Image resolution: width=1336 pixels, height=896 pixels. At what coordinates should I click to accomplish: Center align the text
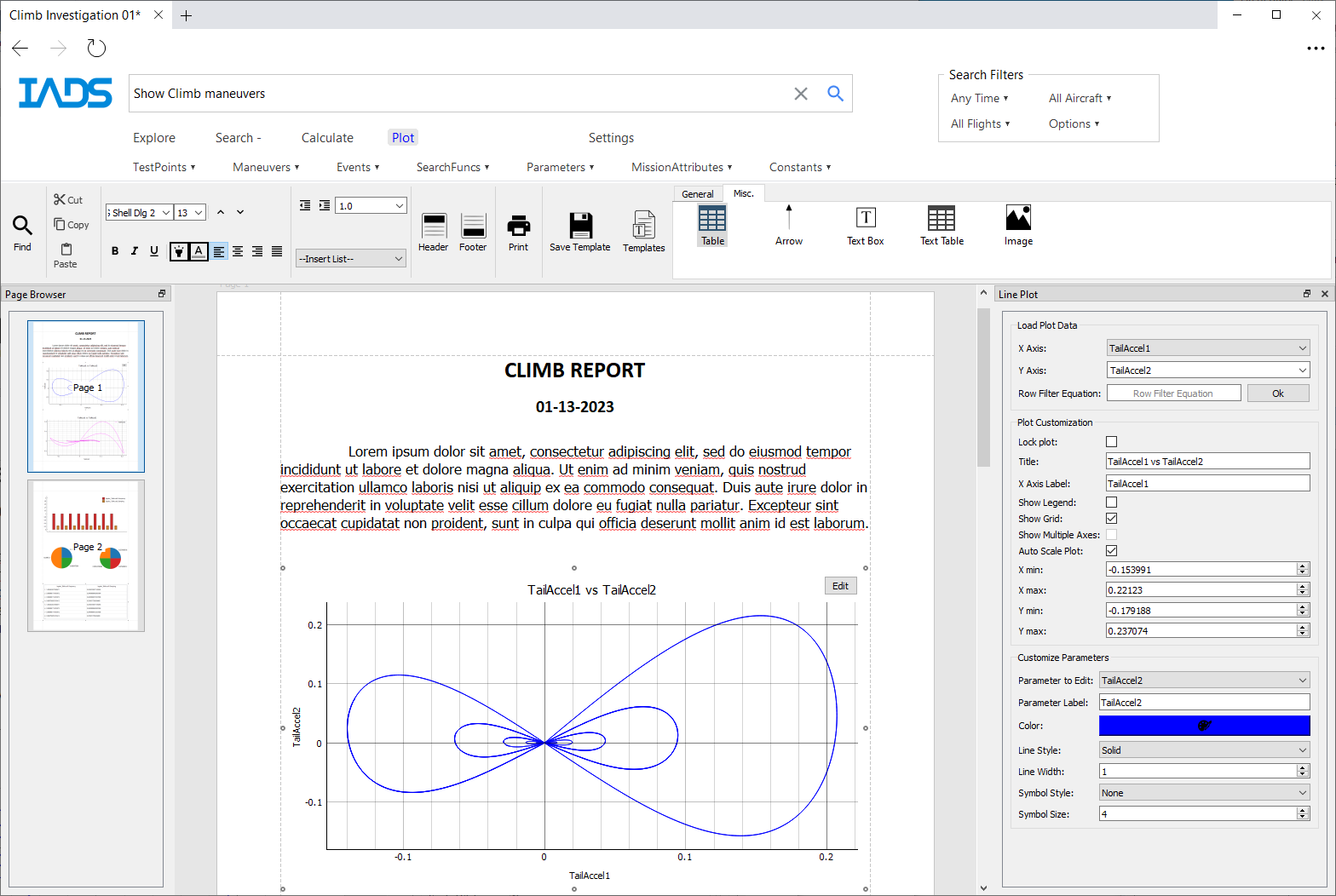(x=238, y=251)
